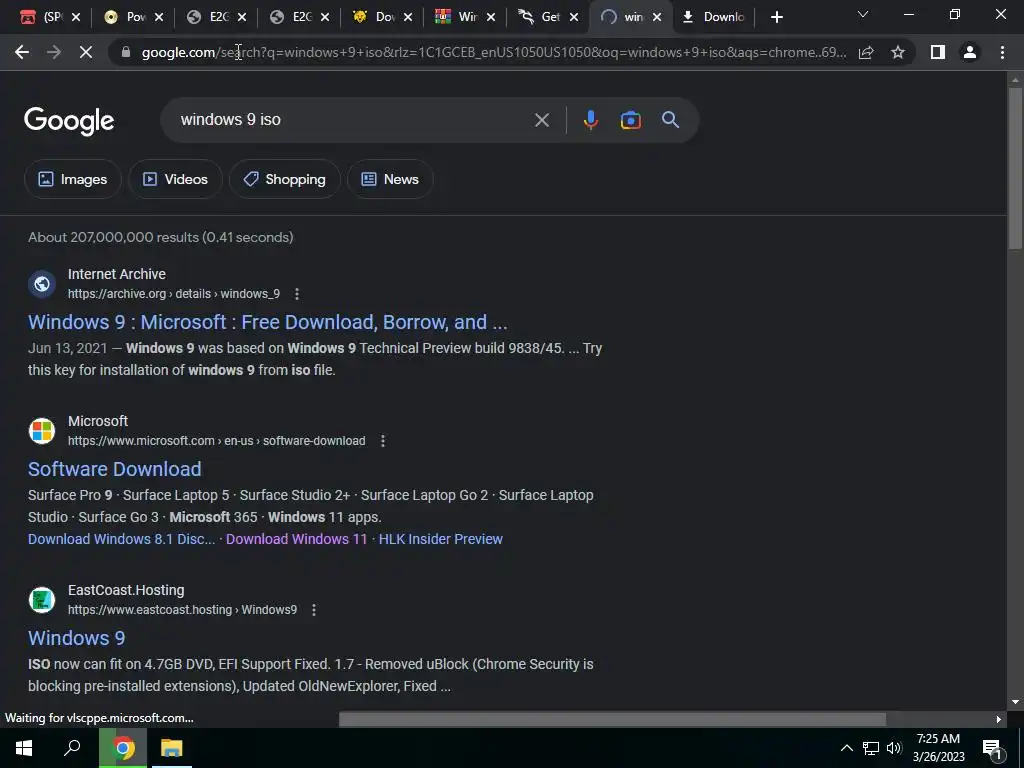Open the Chrome profile menu
Image resolution: width=1024 pixels, height=768 pixels.
click(970, 52)
